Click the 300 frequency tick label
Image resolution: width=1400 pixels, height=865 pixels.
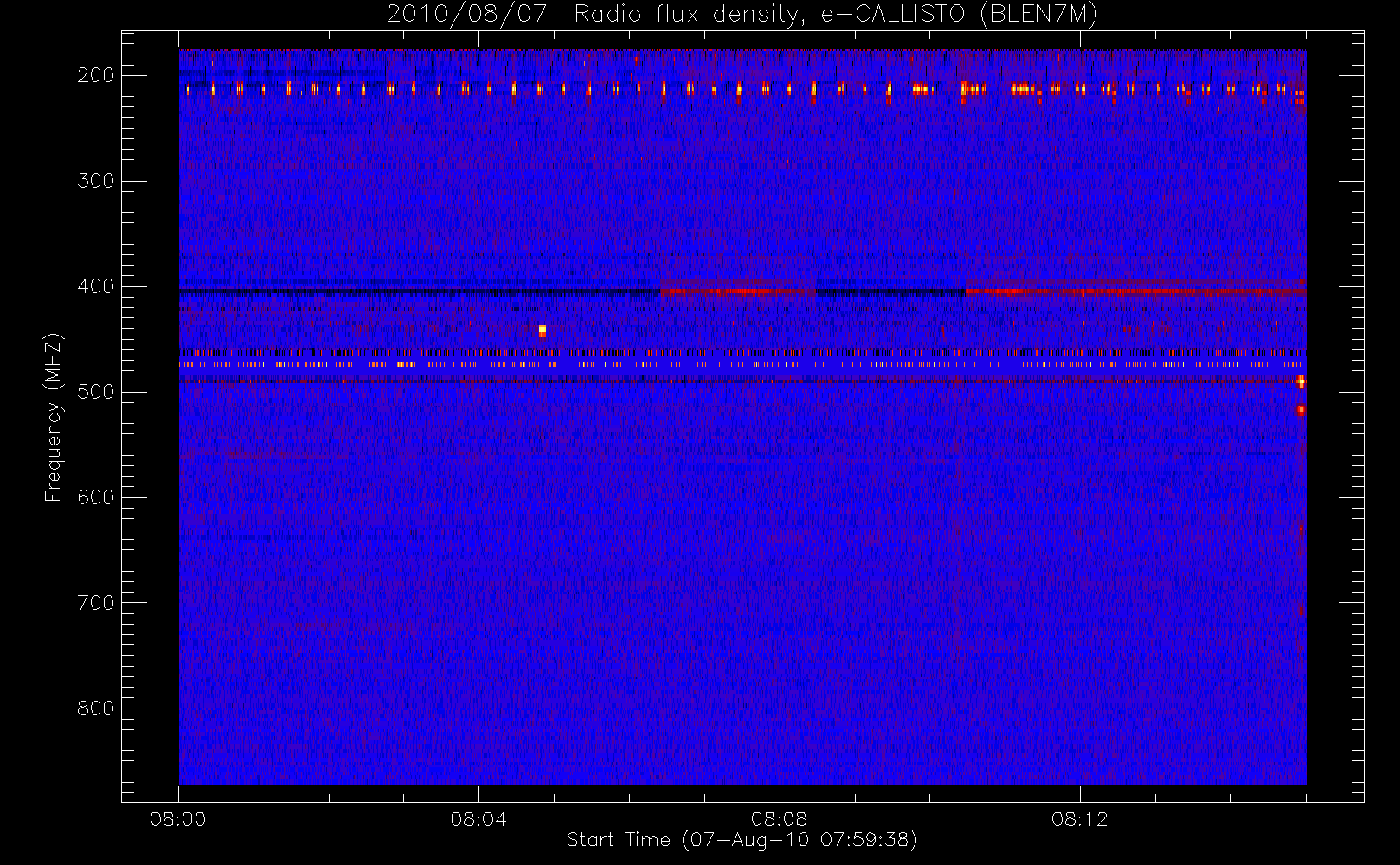pyautogui.click(x=96, y=181)
